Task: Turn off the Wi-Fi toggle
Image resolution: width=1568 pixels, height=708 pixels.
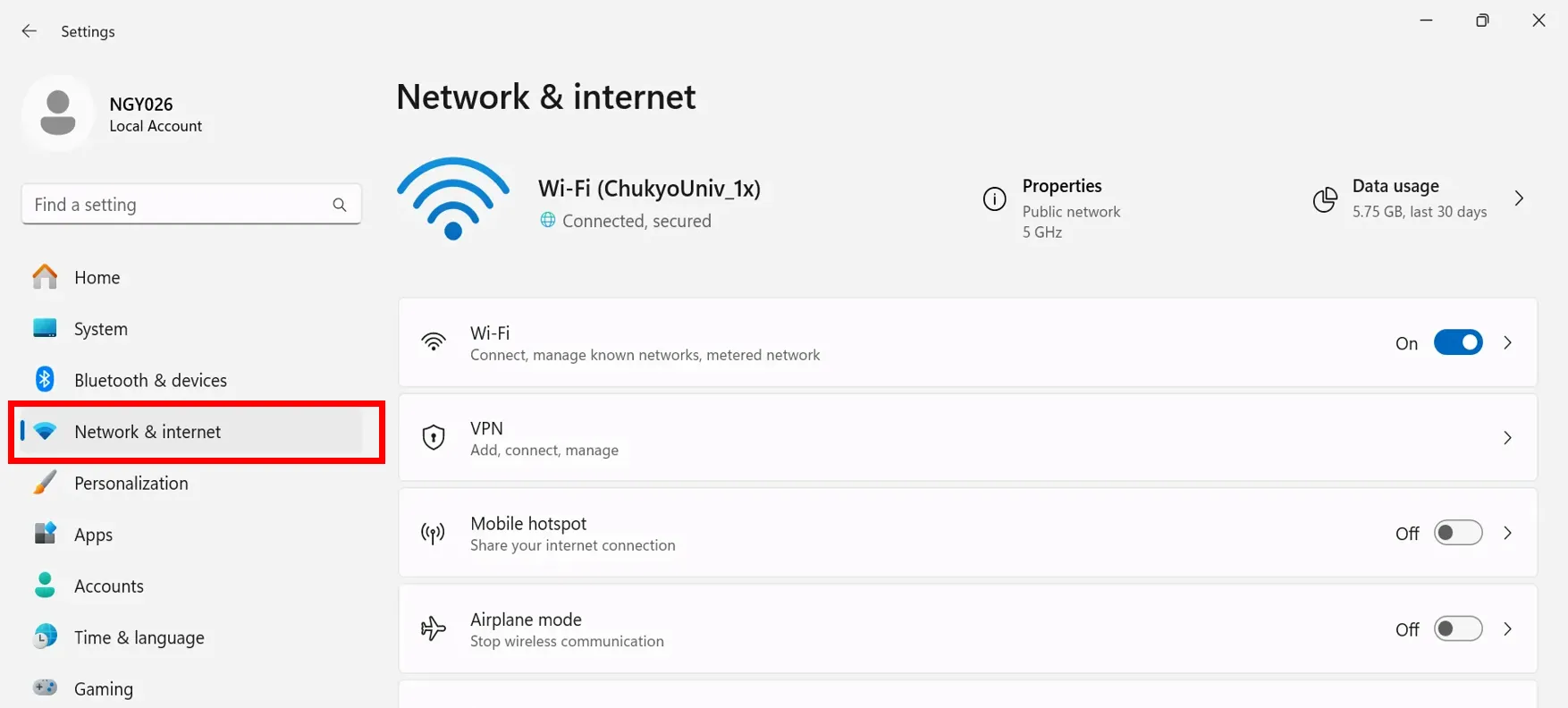Action: tap(1458, 343)
